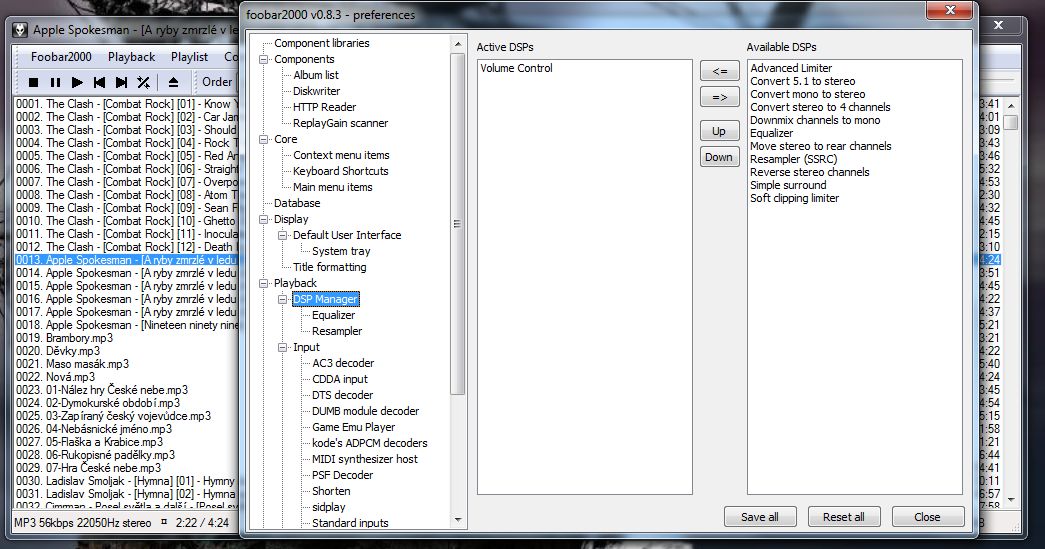The image size is (1045, 549).
Task: Open Context menu items page
Action: [x=341, y=155]
